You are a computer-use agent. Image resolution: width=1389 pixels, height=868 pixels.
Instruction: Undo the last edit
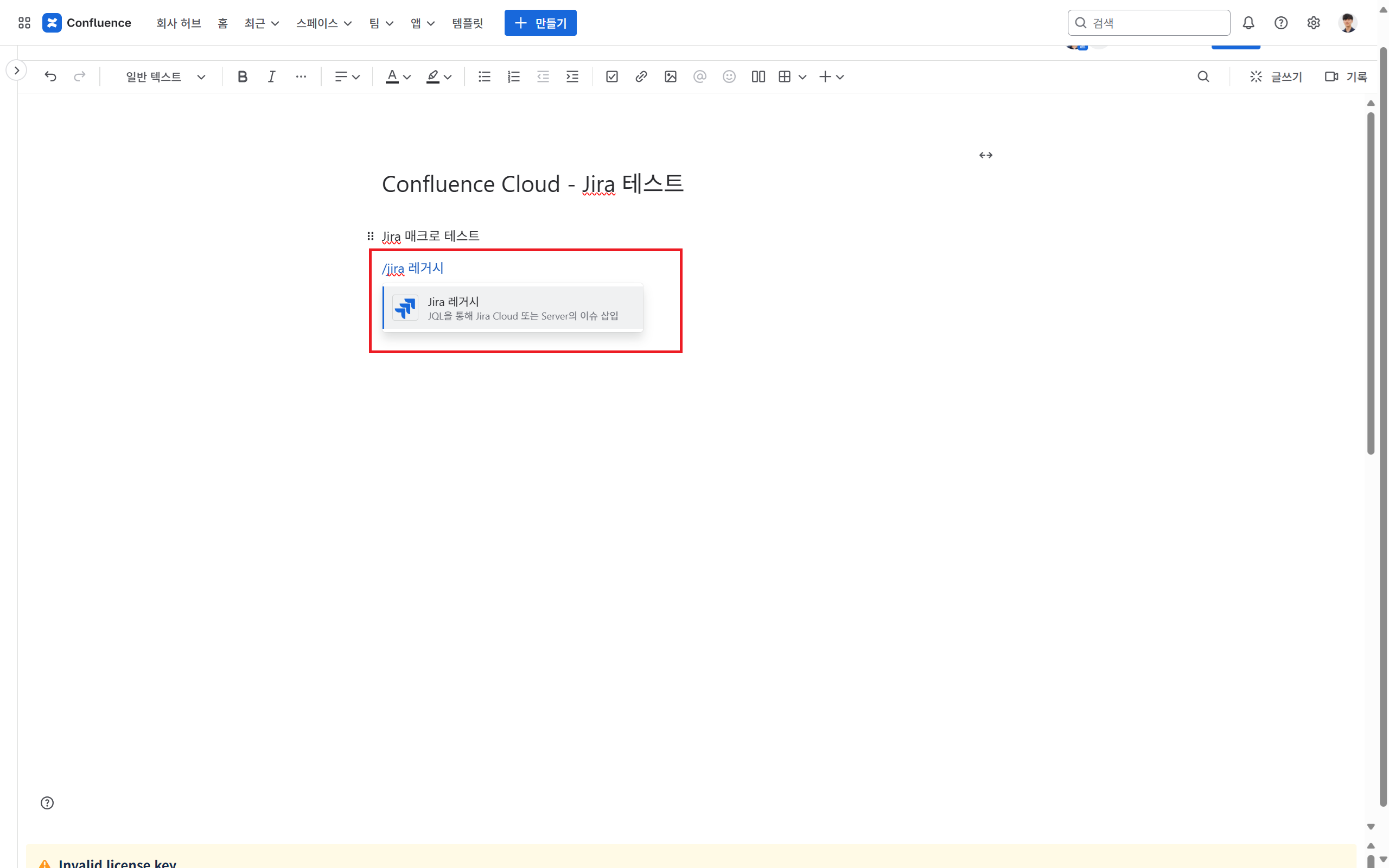[x=50, y=76]
